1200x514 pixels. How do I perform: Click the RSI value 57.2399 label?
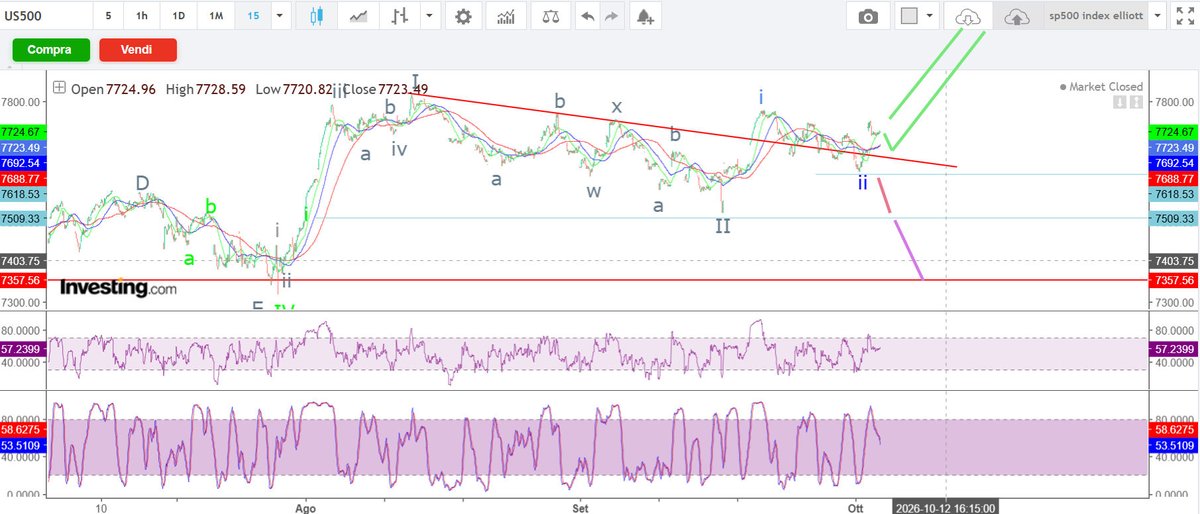tap(1173, 350)
